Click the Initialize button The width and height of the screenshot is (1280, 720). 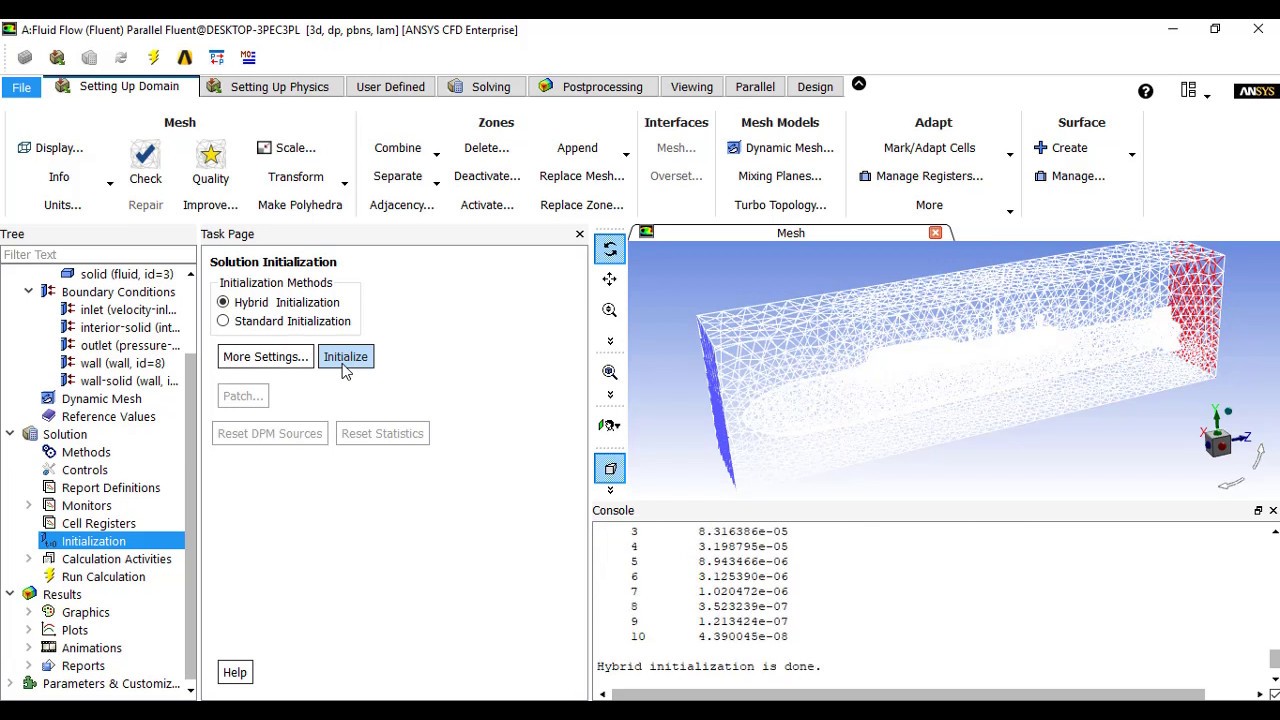click(x=345, y=357)
